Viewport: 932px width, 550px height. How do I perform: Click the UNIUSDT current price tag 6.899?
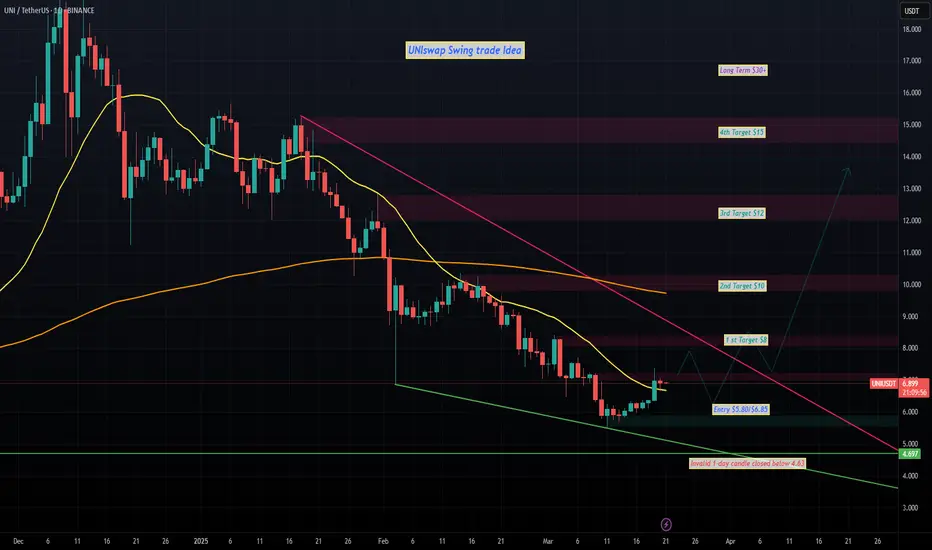coord(899,388)
